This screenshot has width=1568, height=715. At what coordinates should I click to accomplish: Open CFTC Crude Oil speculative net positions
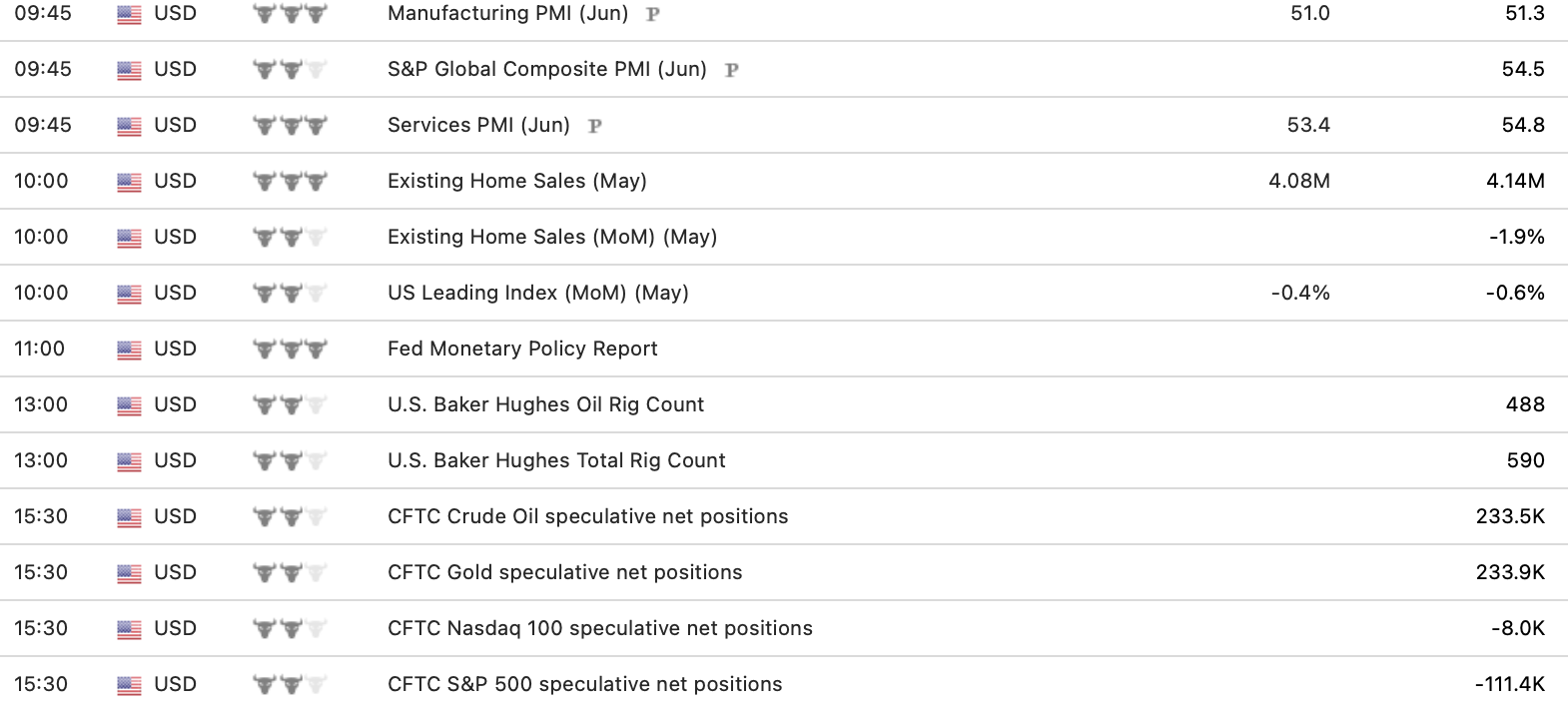point(587,516)
